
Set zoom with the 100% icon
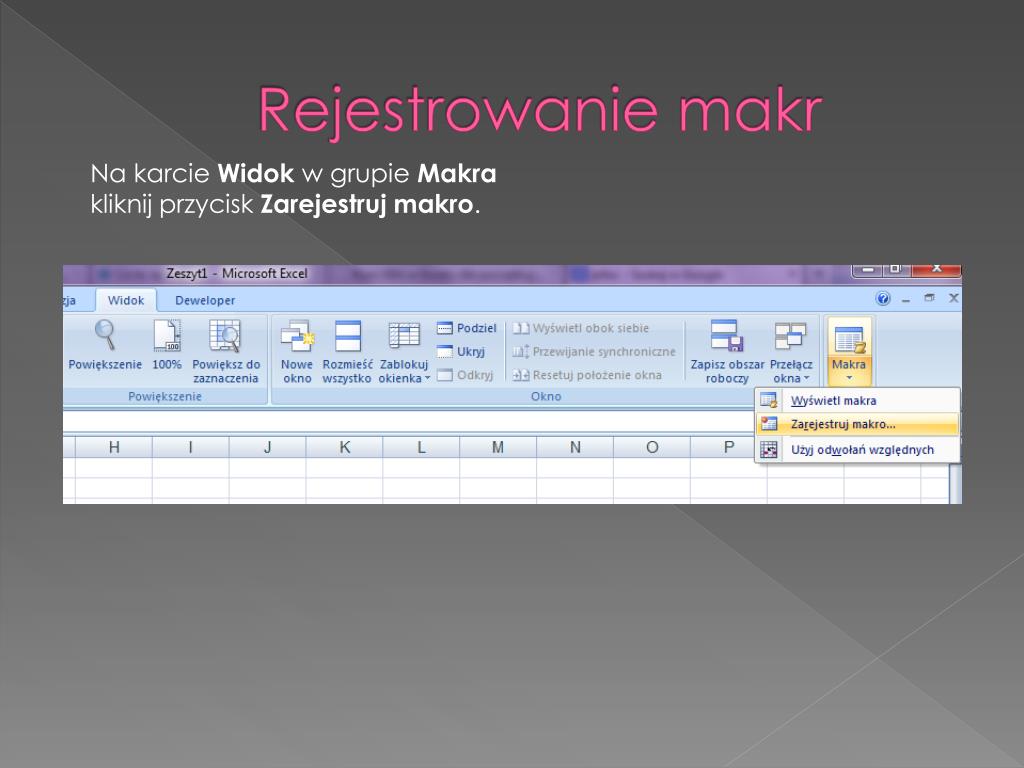point(167,336)
